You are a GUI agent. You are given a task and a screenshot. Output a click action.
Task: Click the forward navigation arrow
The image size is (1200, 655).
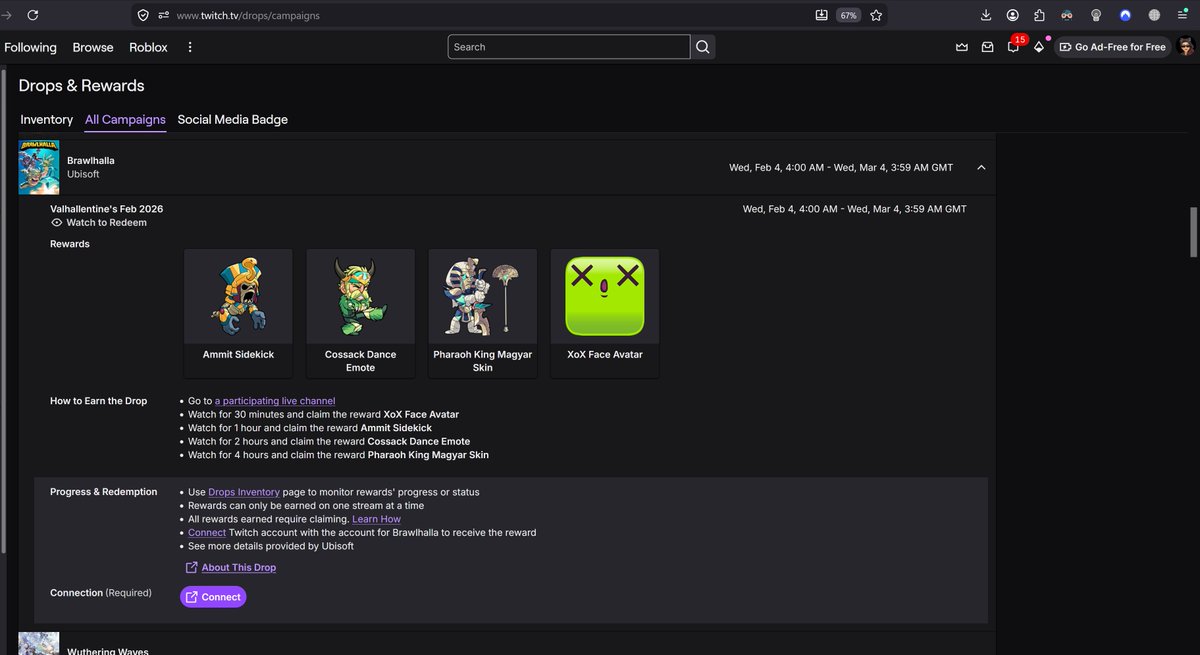(x=4, y=15)
